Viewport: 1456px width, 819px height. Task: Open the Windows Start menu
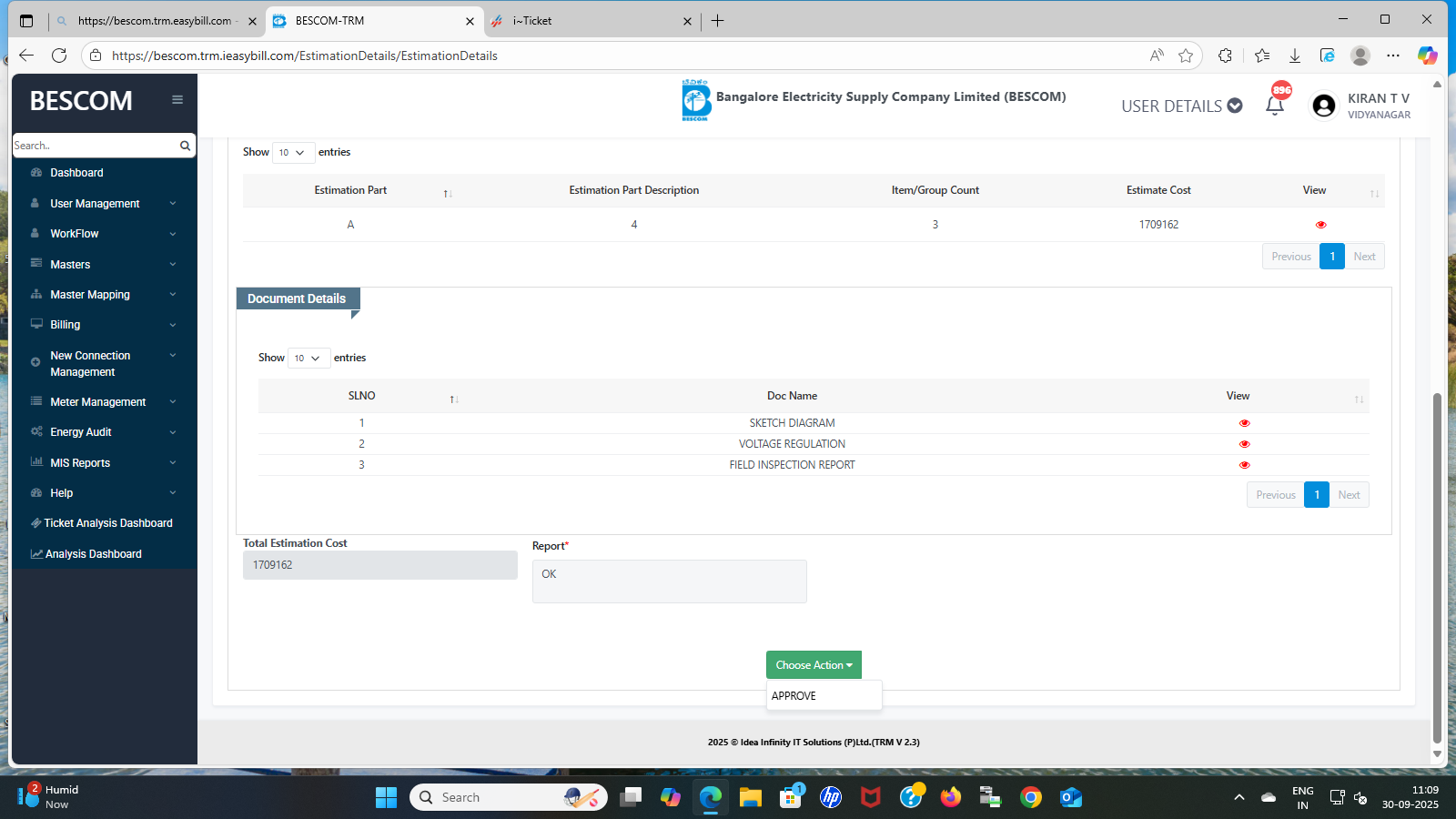tap(386, 797)
